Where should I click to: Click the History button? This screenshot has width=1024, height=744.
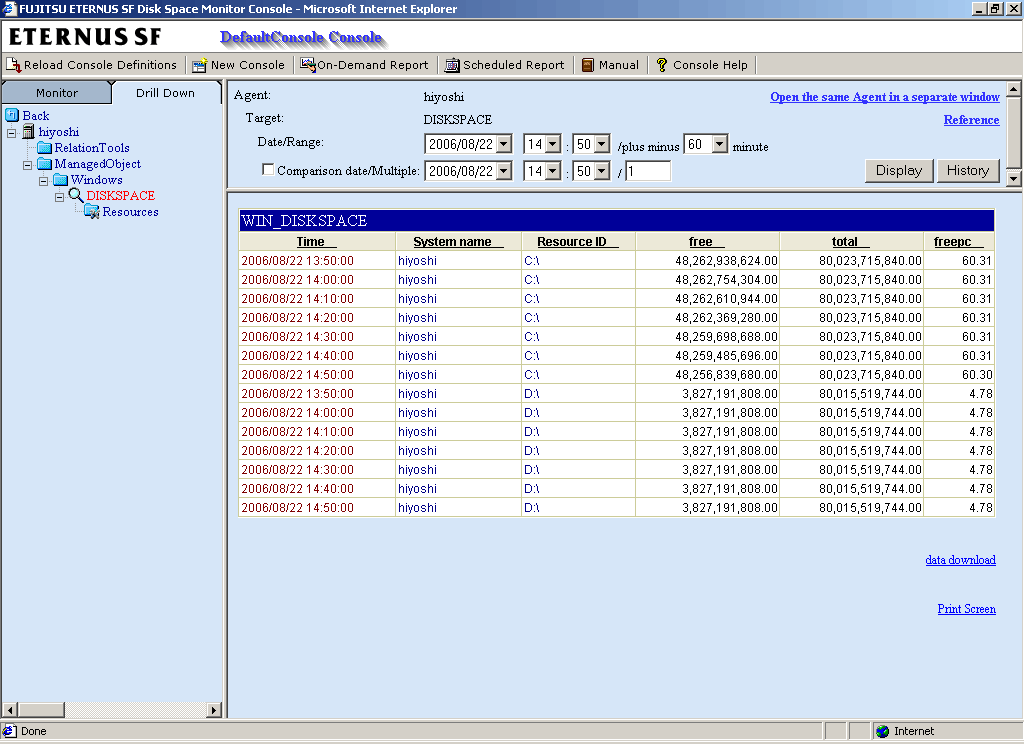968,170
